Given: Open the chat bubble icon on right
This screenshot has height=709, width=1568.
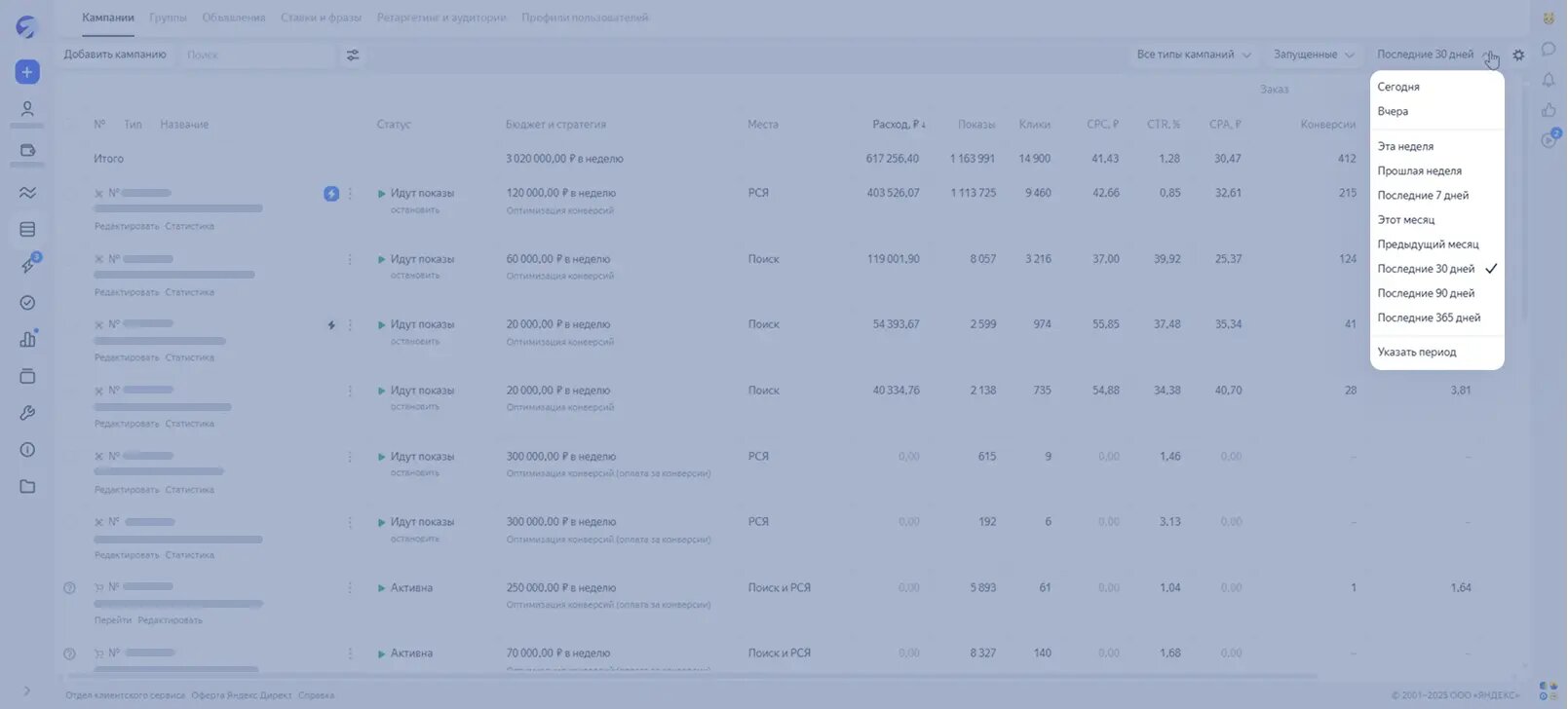Looking at the screenshot, I should 1549,49.
